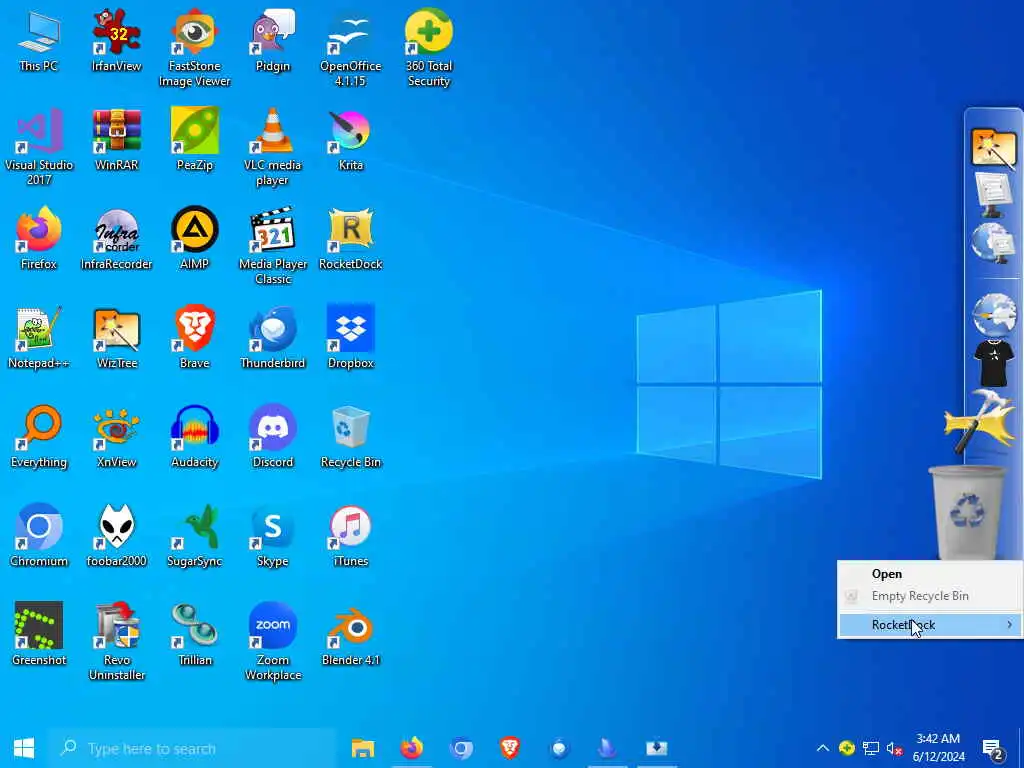Click the Blender 4.1 desktop icon
This screenshot has height=768, width=1024.
coord(351,635)
